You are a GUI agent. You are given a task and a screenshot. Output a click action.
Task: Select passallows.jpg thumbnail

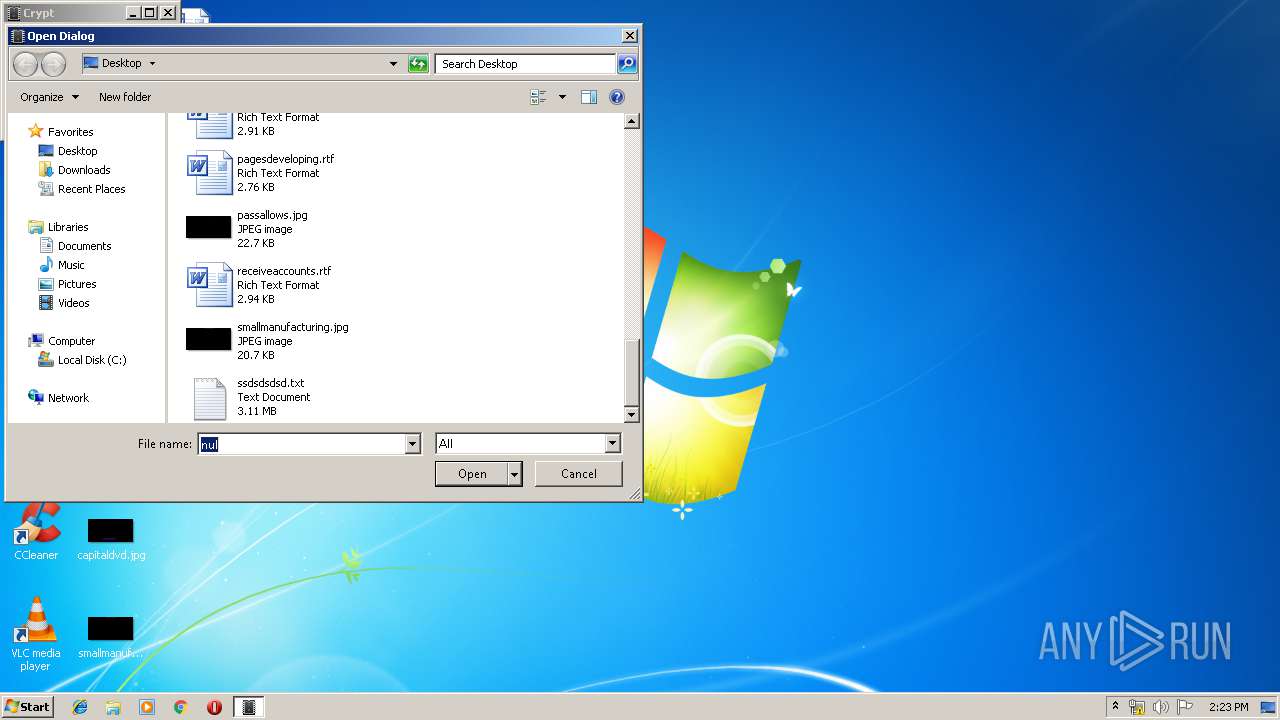pyautogui.click(x=208, y=227)
